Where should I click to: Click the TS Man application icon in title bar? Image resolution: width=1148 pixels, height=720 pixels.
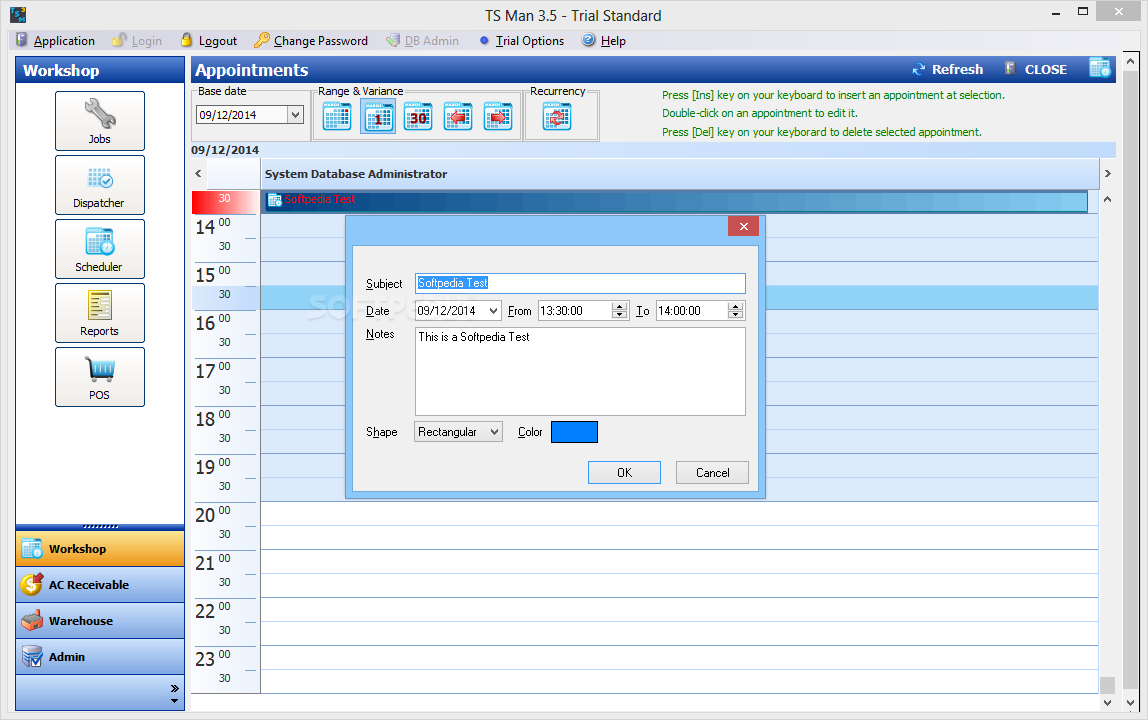(18, 14)
